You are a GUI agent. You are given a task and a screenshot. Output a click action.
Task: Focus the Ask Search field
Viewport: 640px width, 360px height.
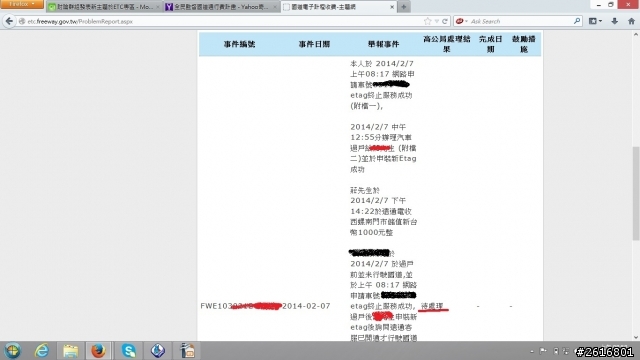coord(521,21)
